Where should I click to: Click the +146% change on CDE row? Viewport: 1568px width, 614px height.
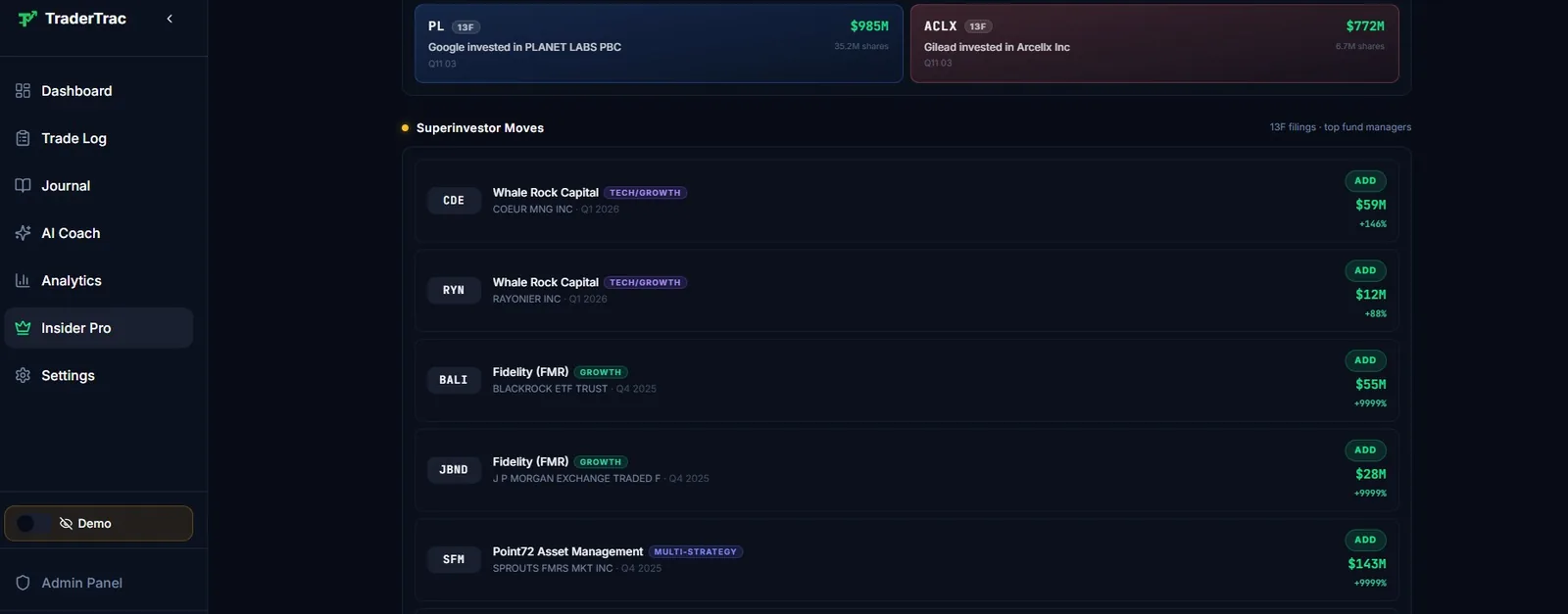1373,224
